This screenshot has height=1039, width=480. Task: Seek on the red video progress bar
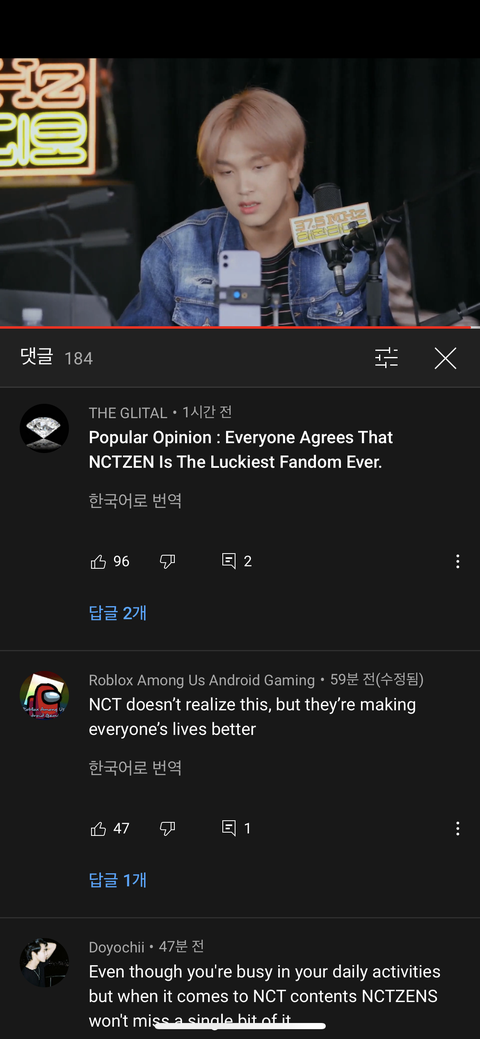point(240,327)
